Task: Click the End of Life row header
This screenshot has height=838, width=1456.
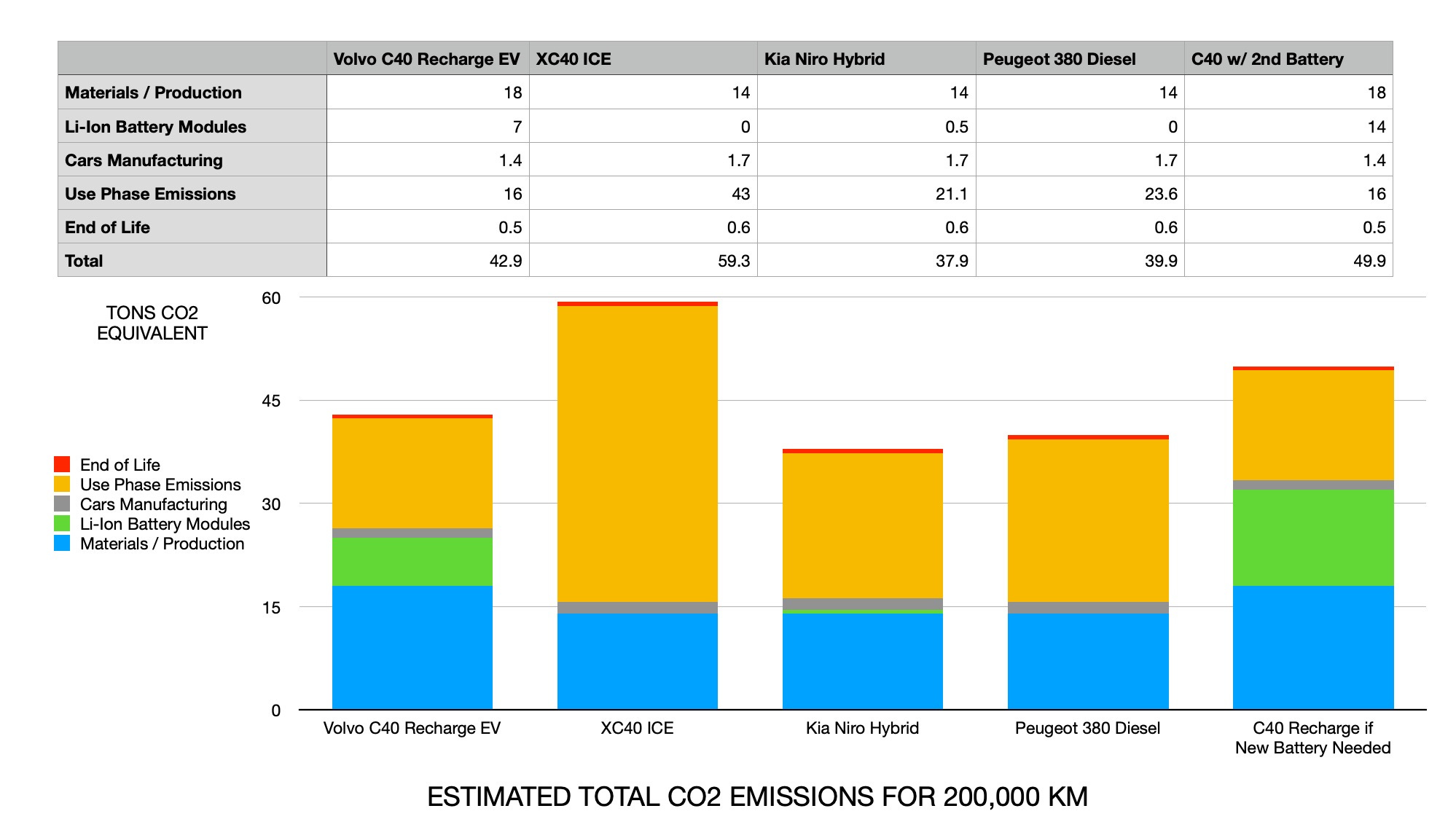Action: (192, 227)
